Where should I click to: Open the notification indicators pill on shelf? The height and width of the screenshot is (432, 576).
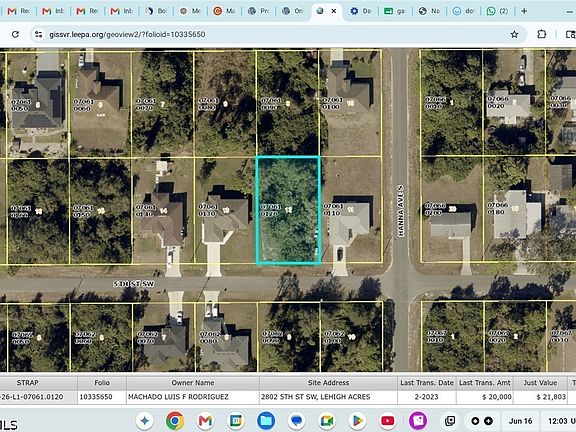click(482, 421)
